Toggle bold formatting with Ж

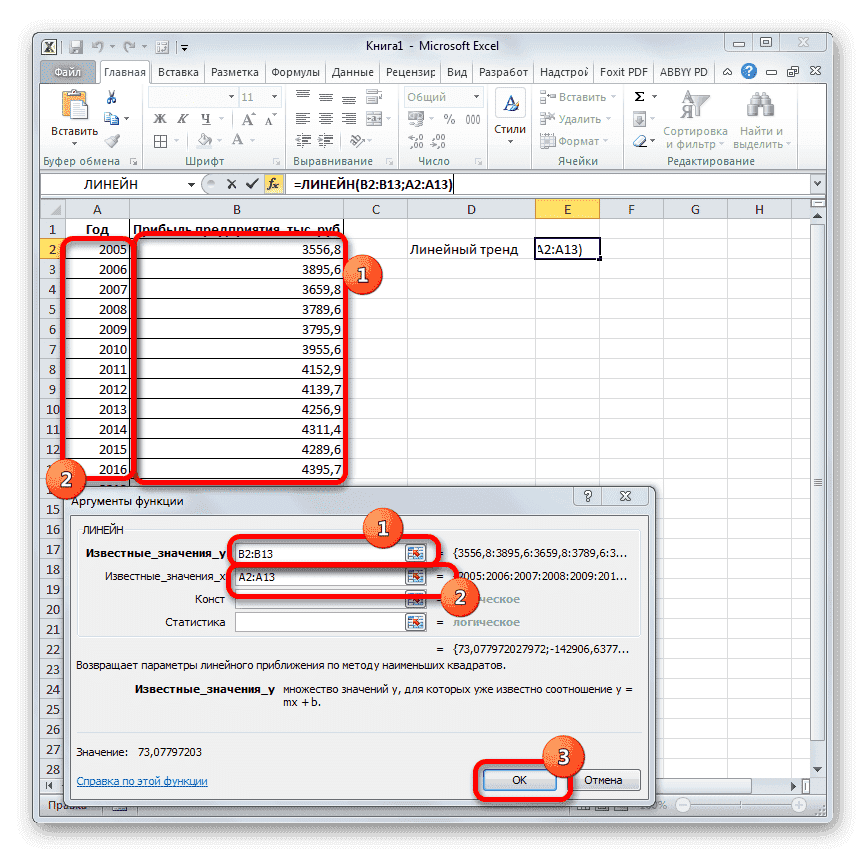[162, 117]
